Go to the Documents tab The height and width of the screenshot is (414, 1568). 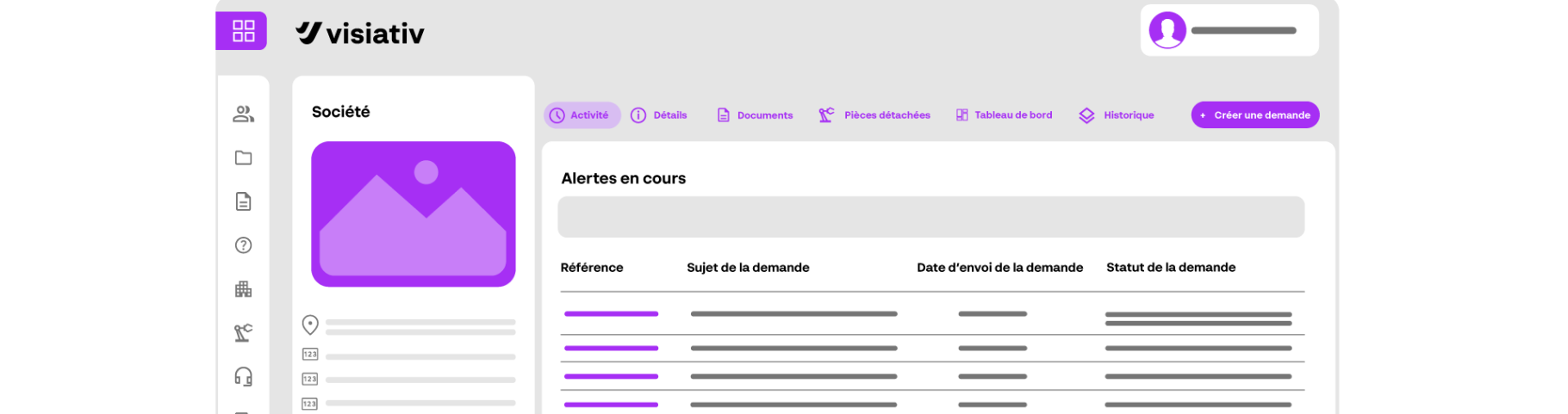click(755, 115)
